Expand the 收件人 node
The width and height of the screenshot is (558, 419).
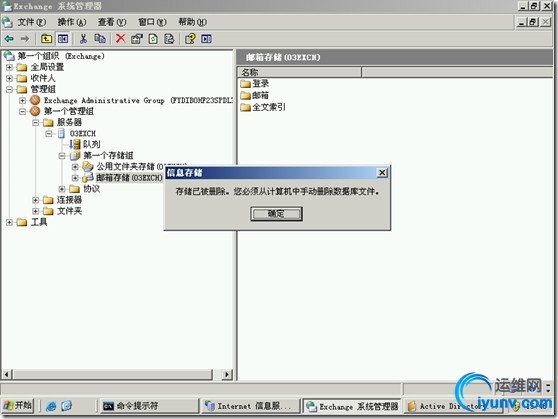pos(9,78)
